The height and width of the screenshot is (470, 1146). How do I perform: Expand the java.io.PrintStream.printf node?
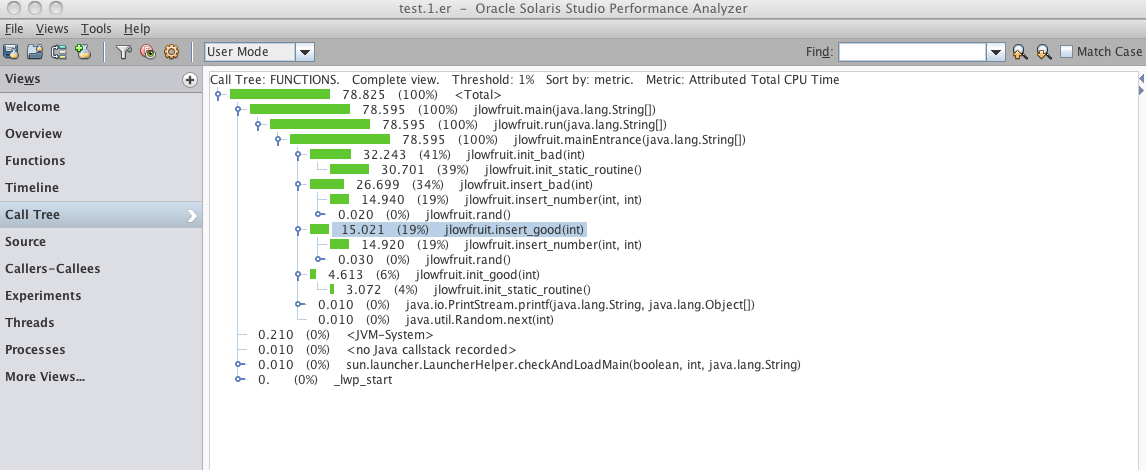[x=298, y=305]
